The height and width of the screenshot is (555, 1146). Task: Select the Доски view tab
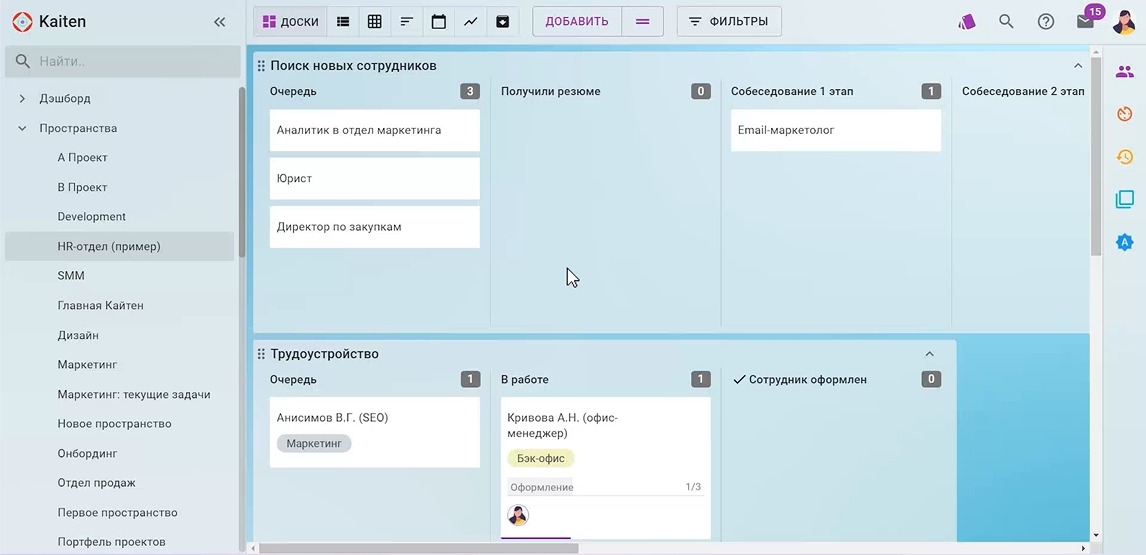coord(290,21)
